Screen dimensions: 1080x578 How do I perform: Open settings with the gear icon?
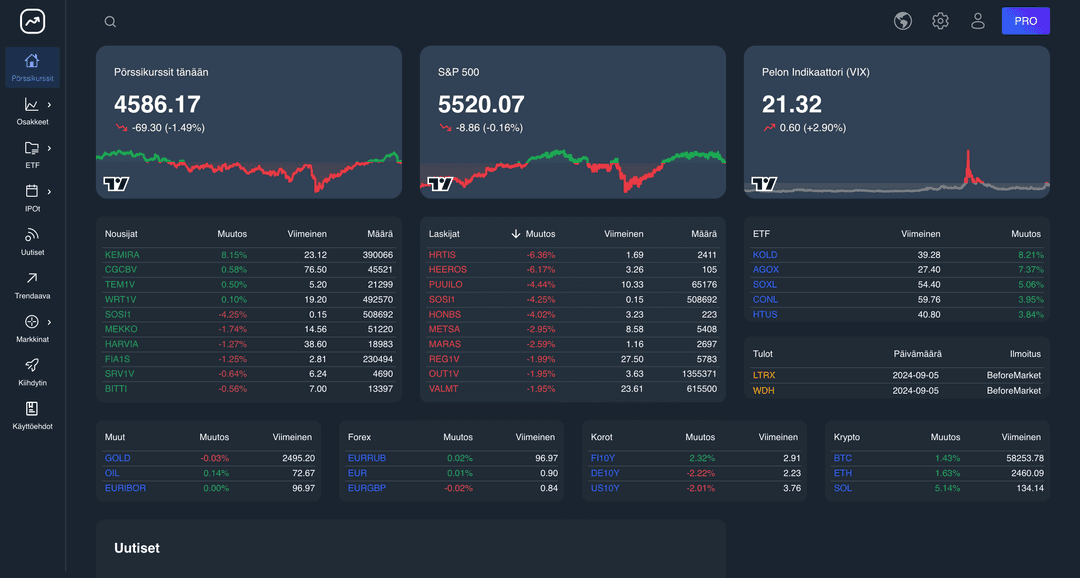tap(940, 21)
